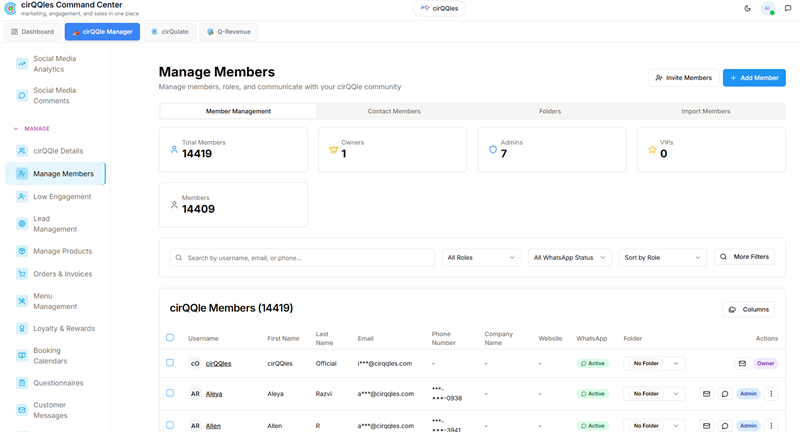Click the member search input field
The height and width of the screenshot is (432, 800).
302,258
